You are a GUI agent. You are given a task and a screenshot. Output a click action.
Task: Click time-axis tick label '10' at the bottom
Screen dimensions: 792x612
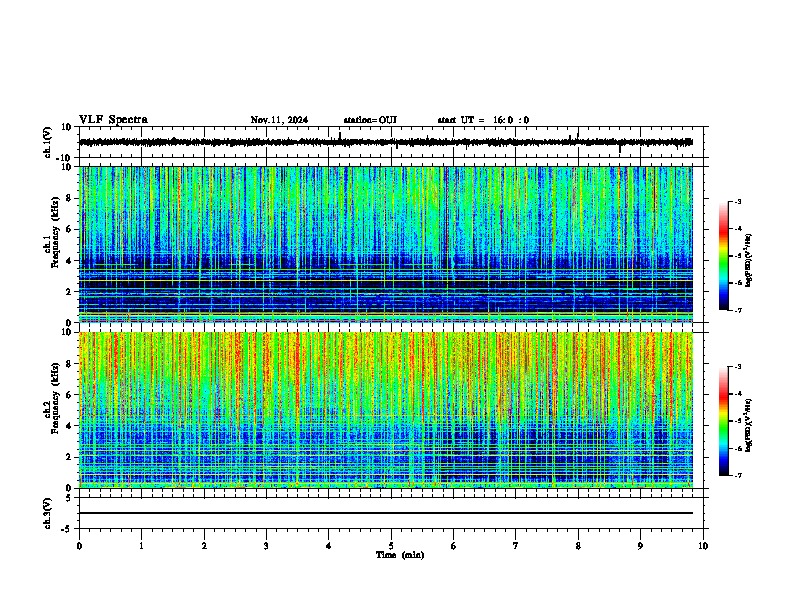(x=703, y=546)
